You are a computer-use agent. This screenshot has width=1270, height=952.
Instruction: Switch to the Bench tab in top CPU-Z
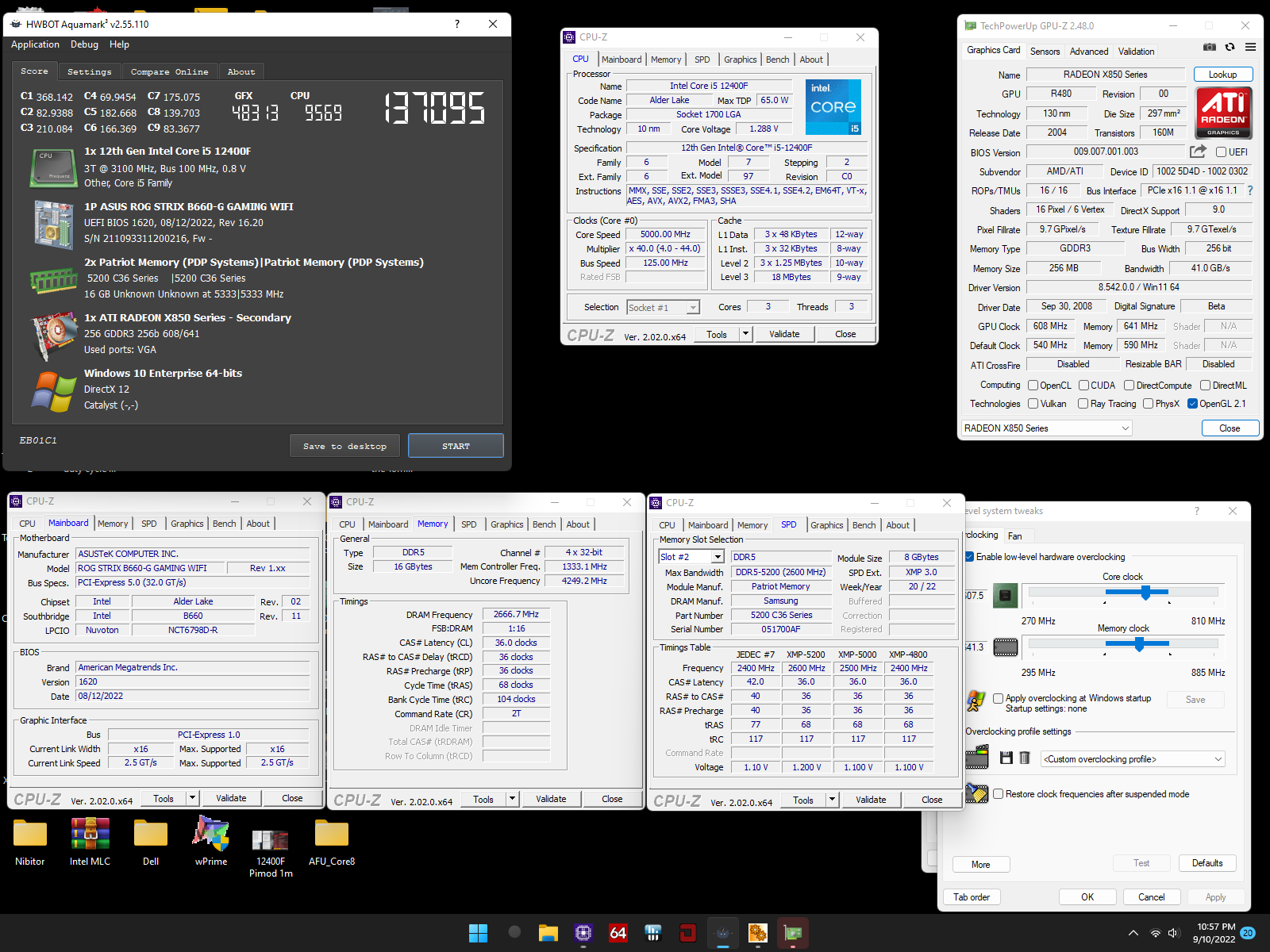click(x=777, y=59)
